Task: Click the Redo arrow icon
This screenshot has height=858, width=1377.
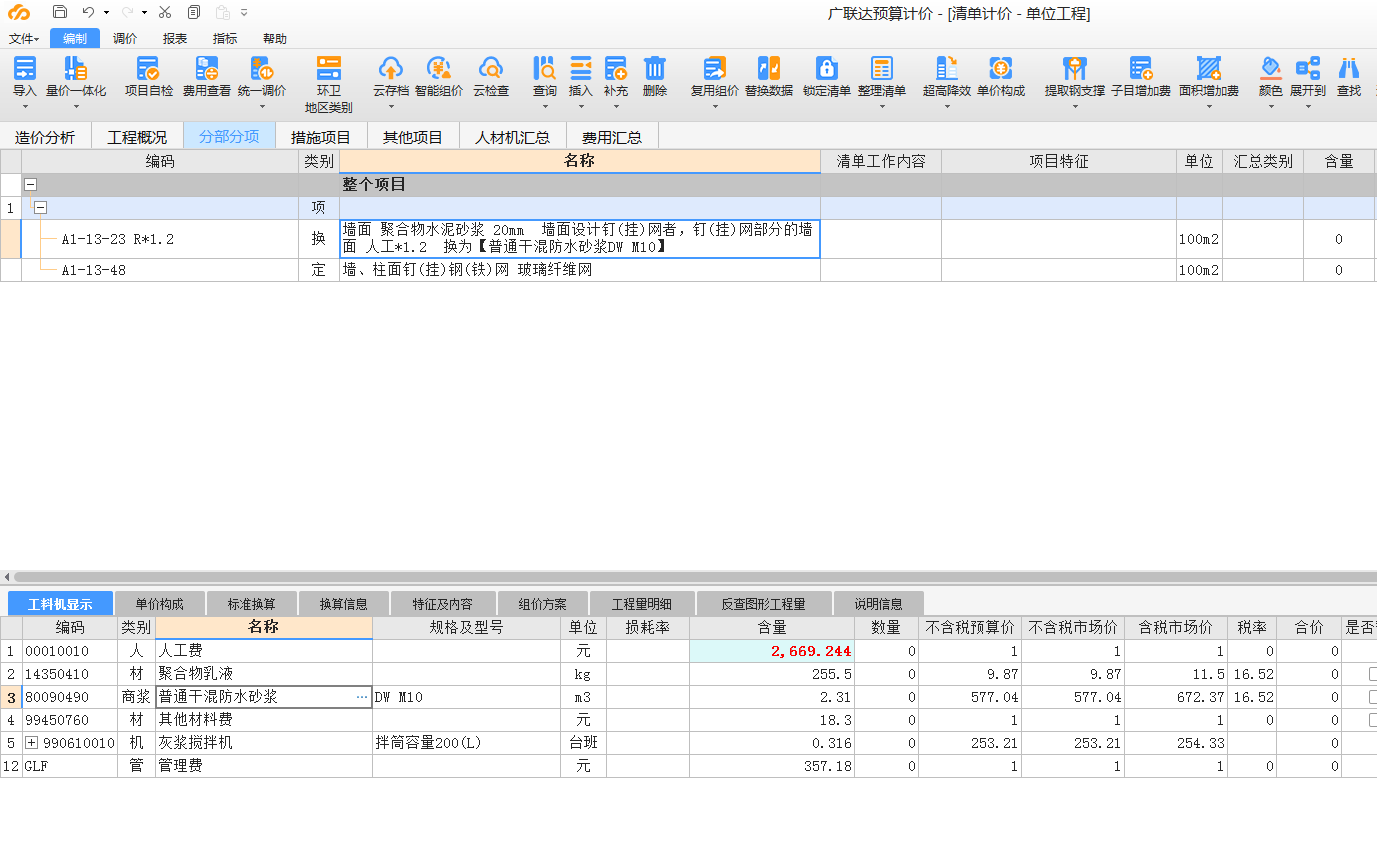Action: coord(127,13)
